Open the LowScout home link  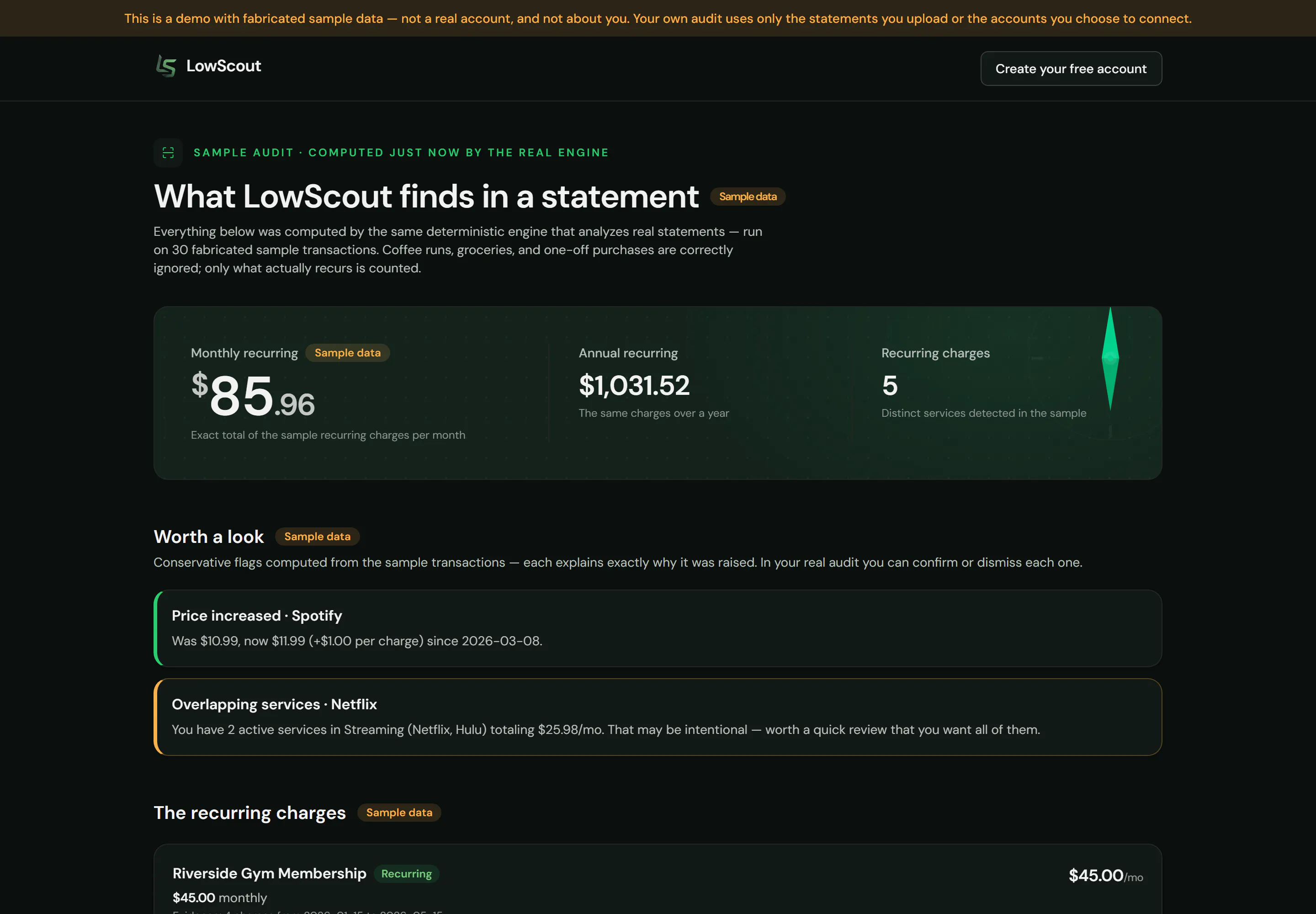[x=208, y=66]
